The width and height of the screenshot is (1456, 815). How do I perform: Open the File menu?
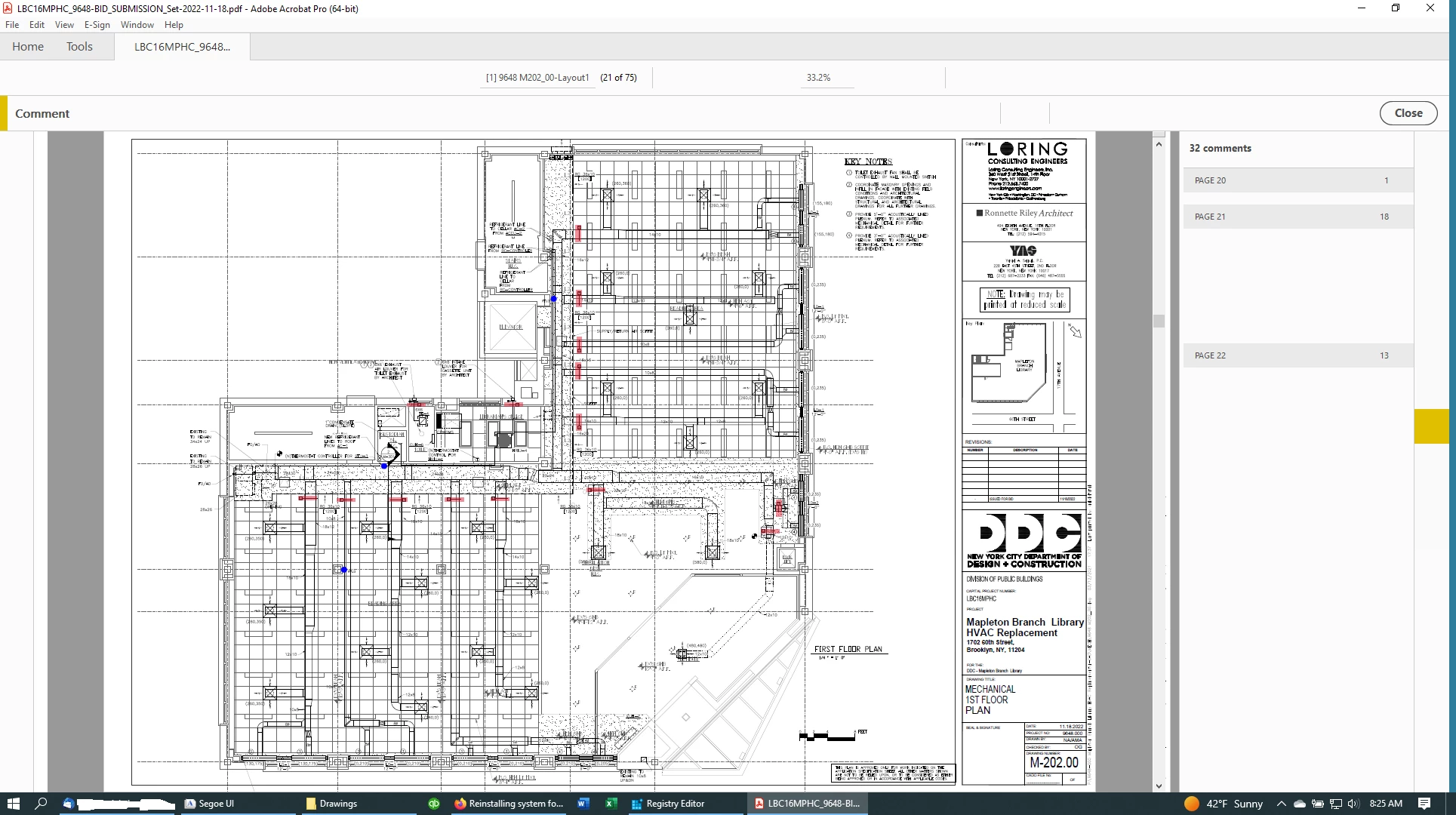coord(12,25)
